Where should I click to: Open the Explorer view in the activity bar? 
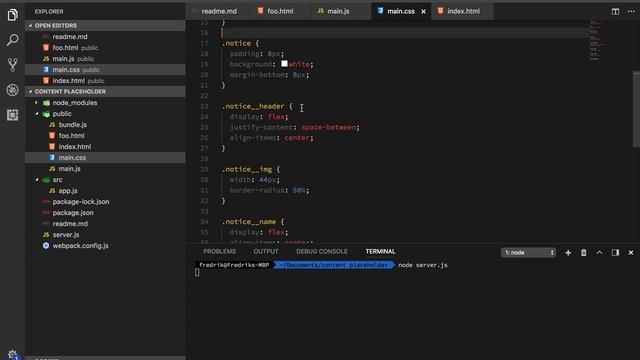click(12, 15)
